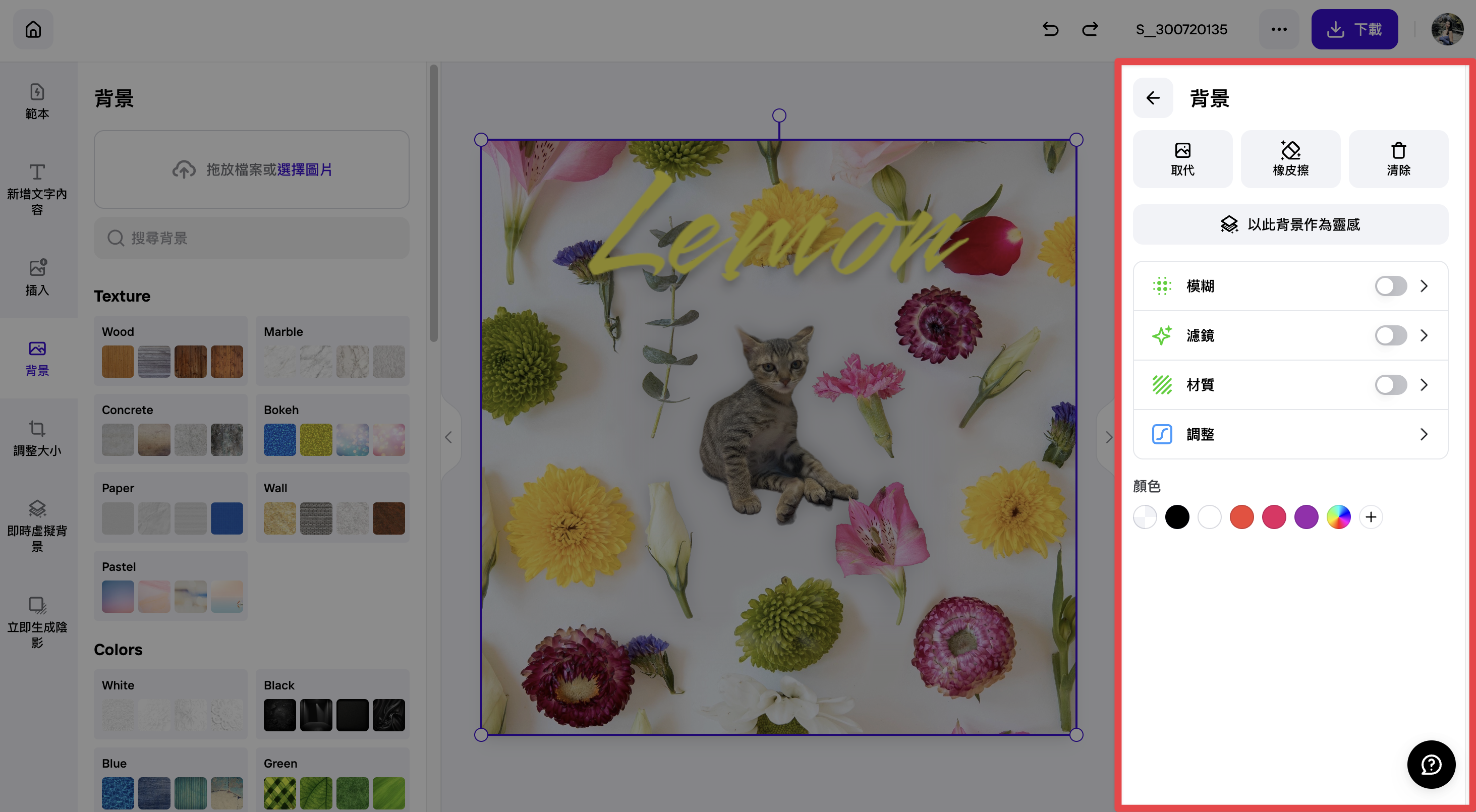Open the help chat bubble
Screen dimensions: 1476x812
click(x=1431, y=765)
